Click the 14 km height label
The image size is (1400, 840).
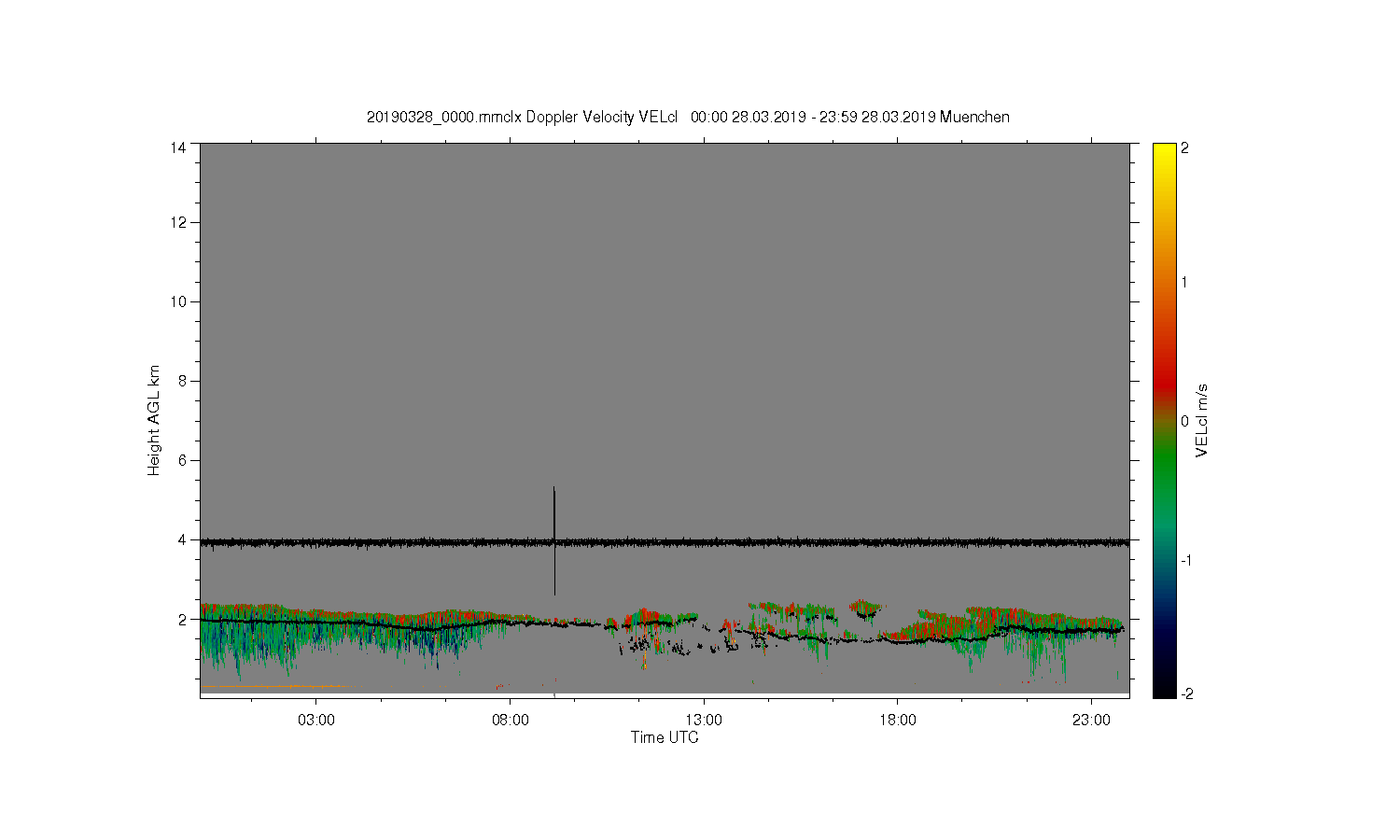coord(178,147)
